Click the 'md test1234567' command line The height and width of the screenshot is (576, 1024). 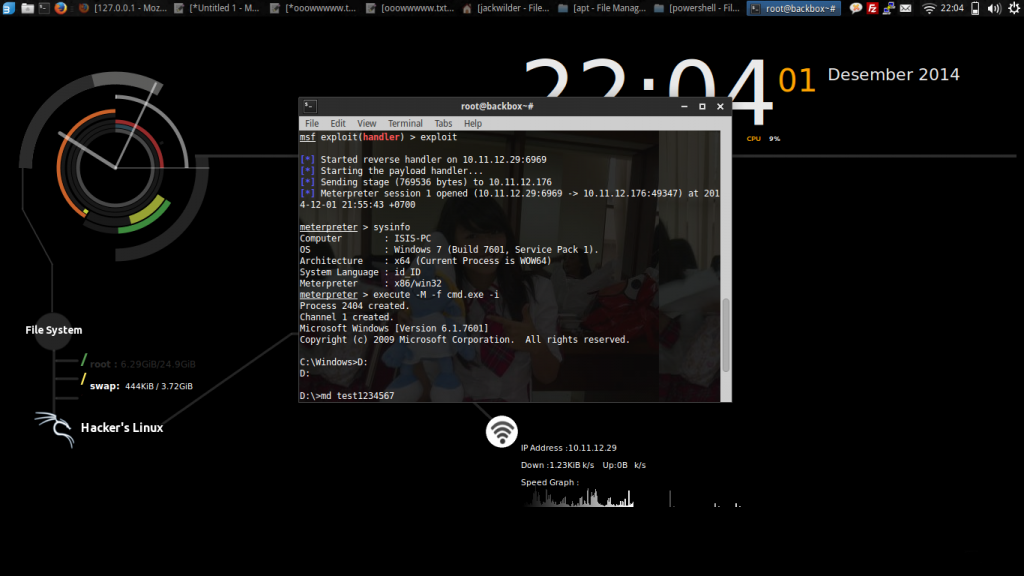(x=347, y=396)
